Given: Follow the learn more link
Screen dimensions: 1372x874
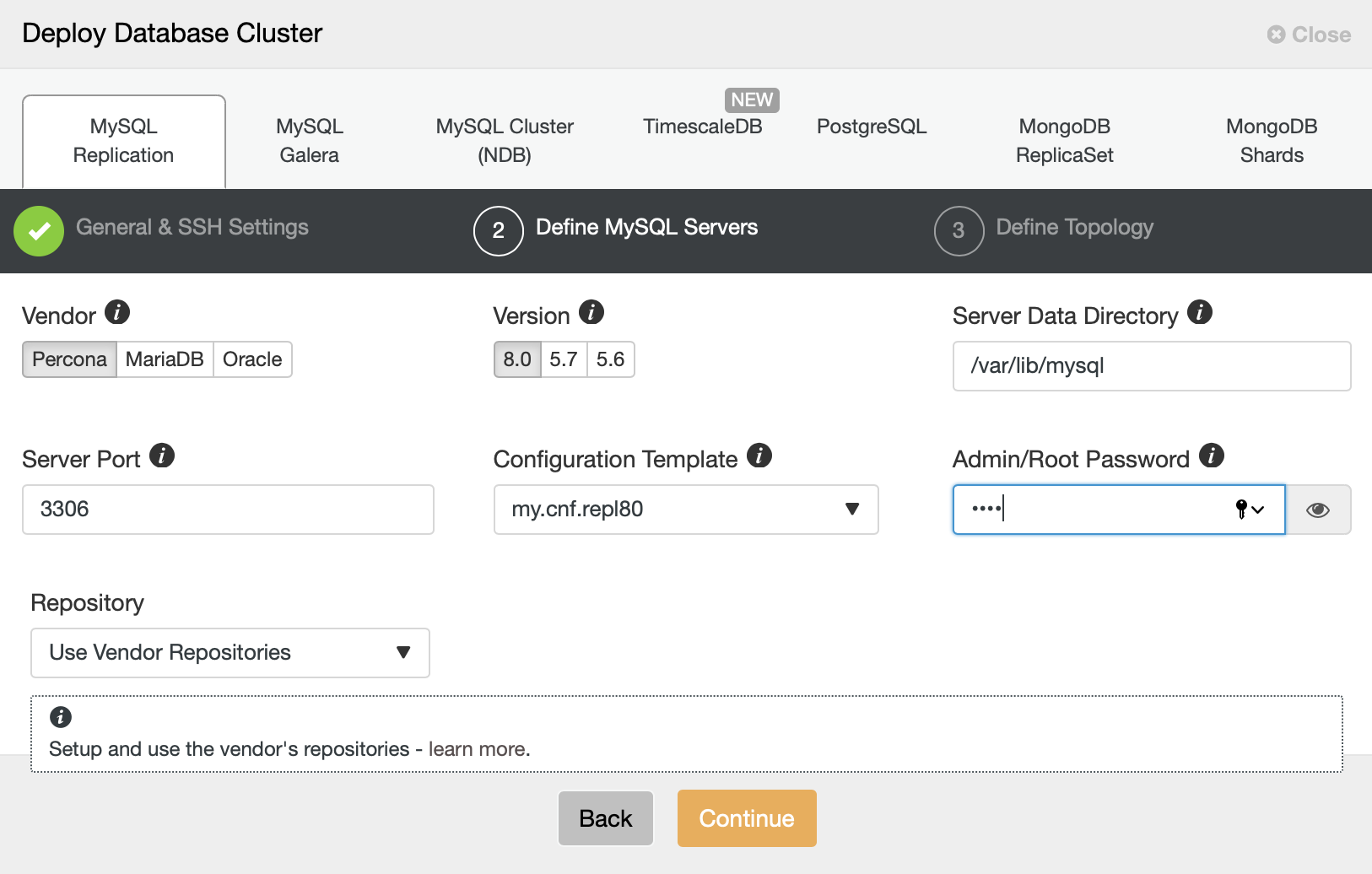Looking at the screenshot, I should (478, 749).
